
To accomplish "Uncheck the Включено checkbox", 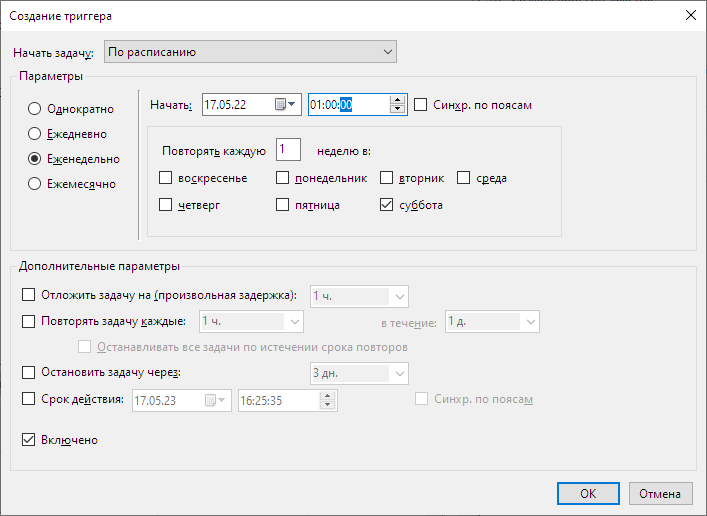I will tap(28, 439).
